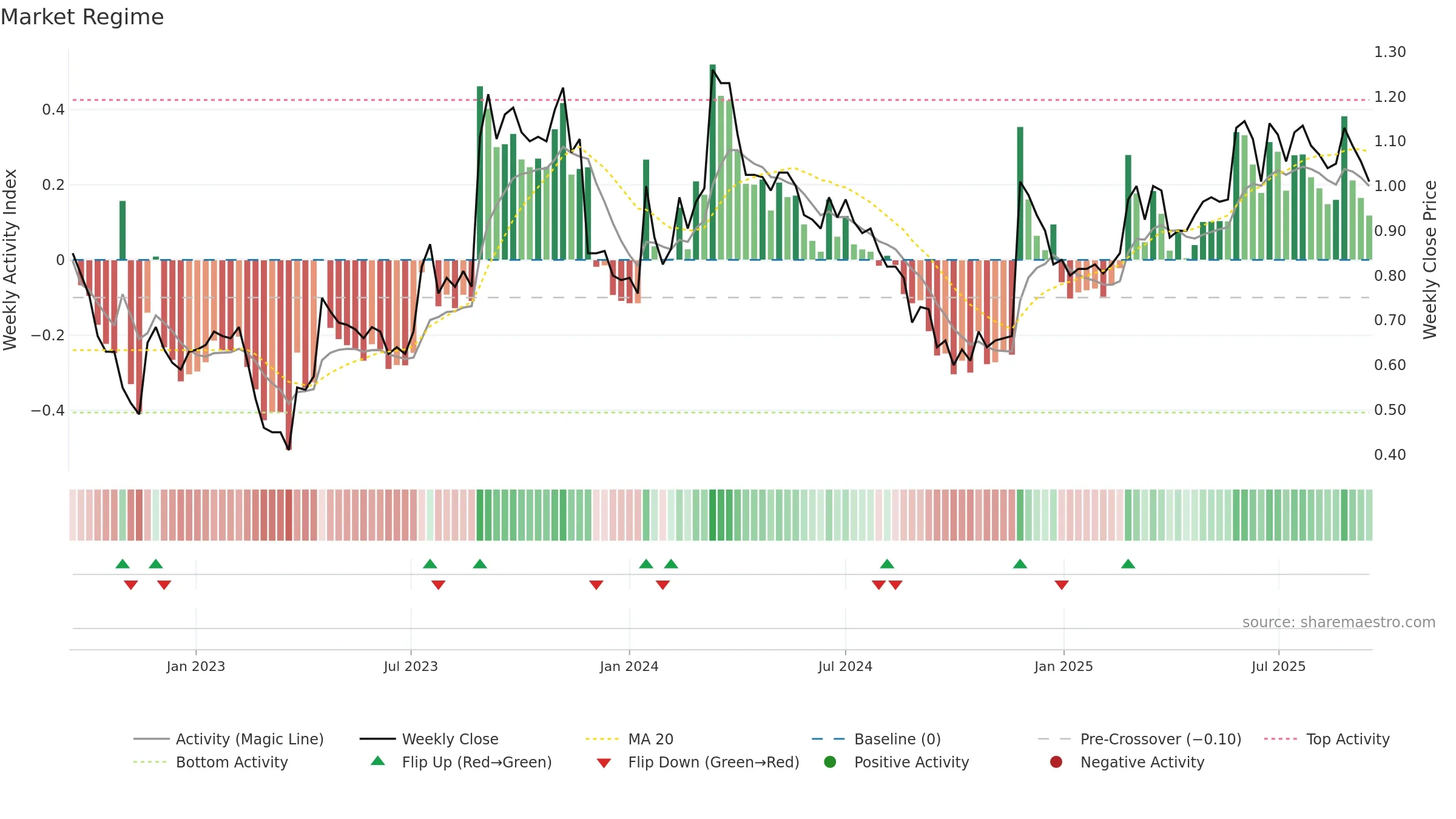
Task: Click the 0.40 price axis tick
Action: pyautogui.click(x=1390, y=454)
